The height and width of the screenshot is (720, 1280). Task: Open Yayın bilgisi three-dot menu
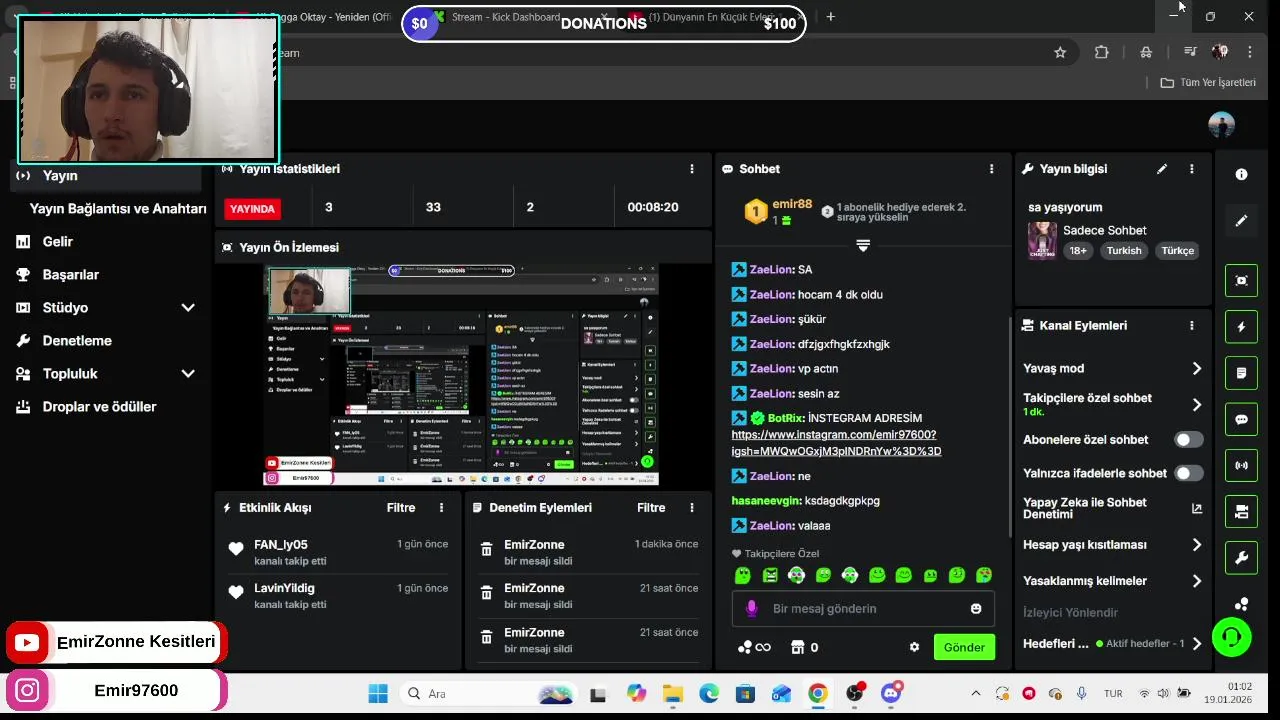[x=1191, y=169]
